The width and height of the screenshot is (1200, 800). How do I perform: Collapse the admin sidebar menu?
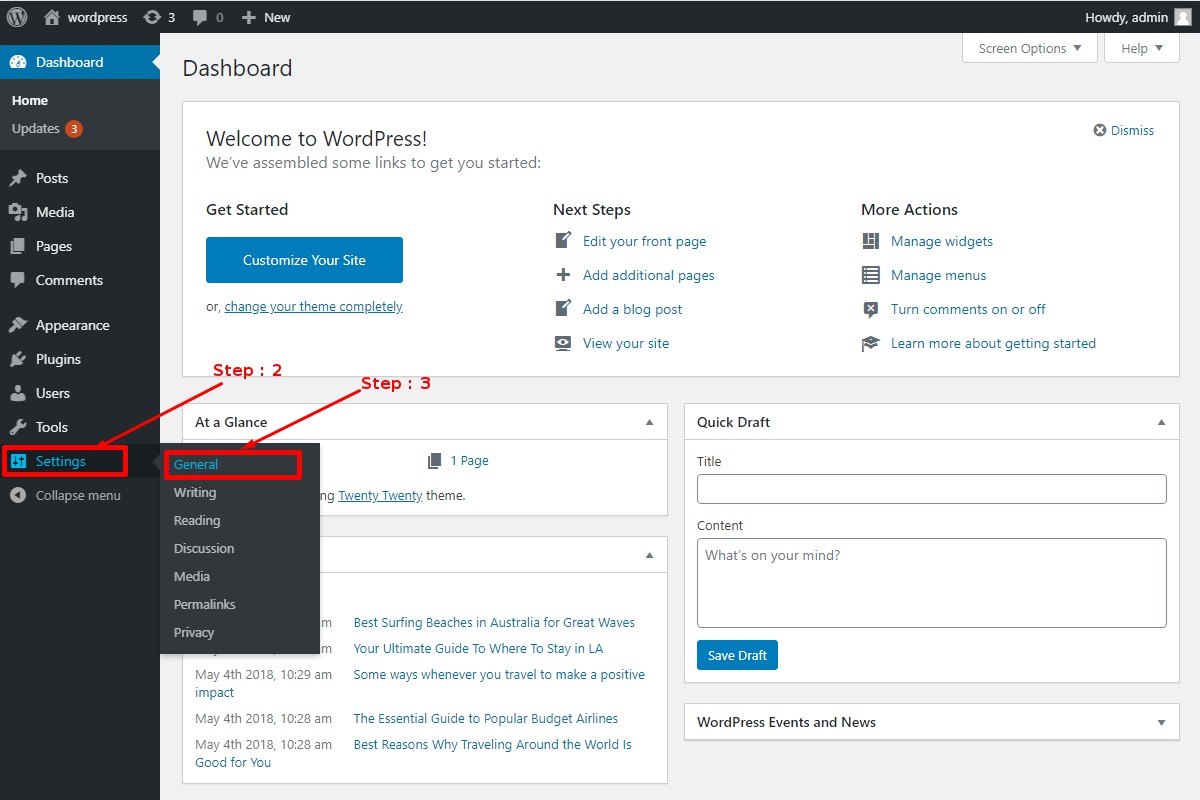65,496
